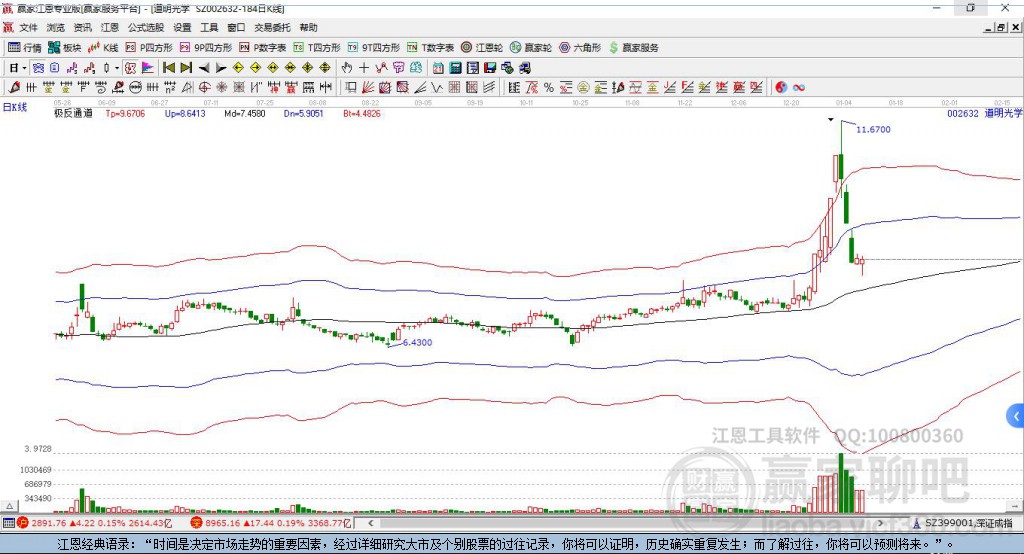Open the 六角形 hexagon tool
This screenshot has height=554, width=1024.
tap(580, 48)
